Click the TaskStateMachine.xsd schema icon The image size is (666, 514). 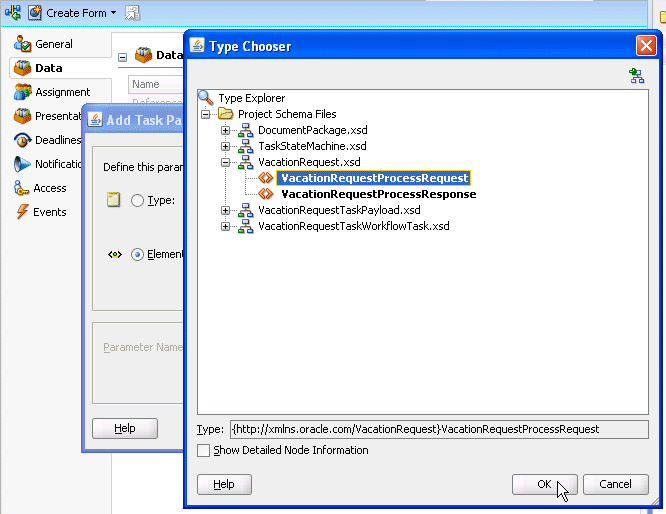point(246,147)
